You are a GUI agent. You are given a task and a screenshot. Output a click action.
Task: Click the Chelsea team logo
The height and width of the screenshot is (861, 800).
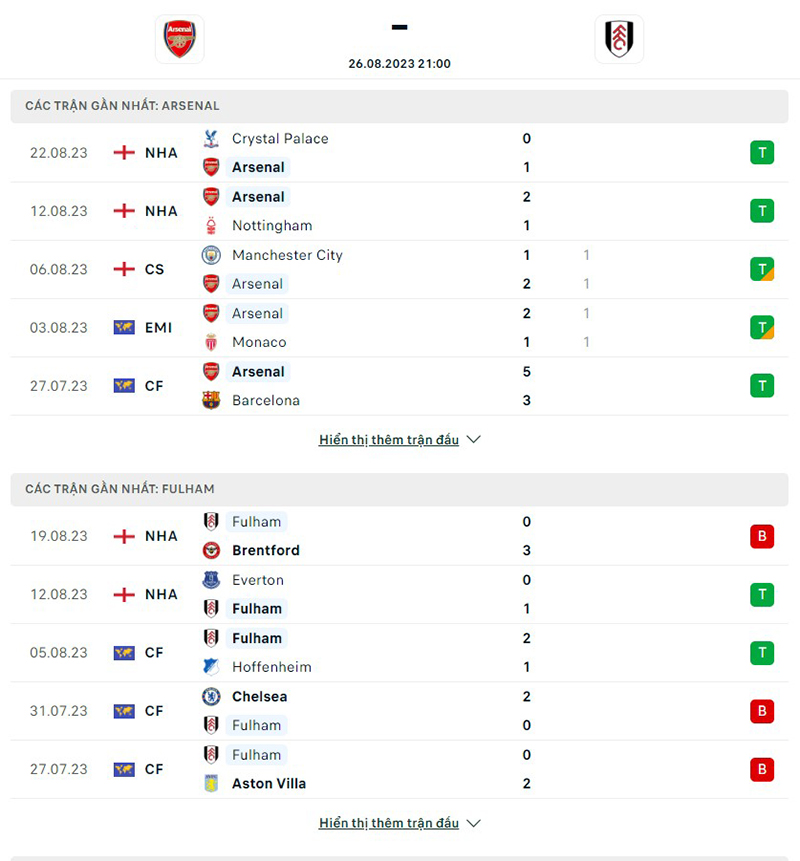click(x=211, y=696)
